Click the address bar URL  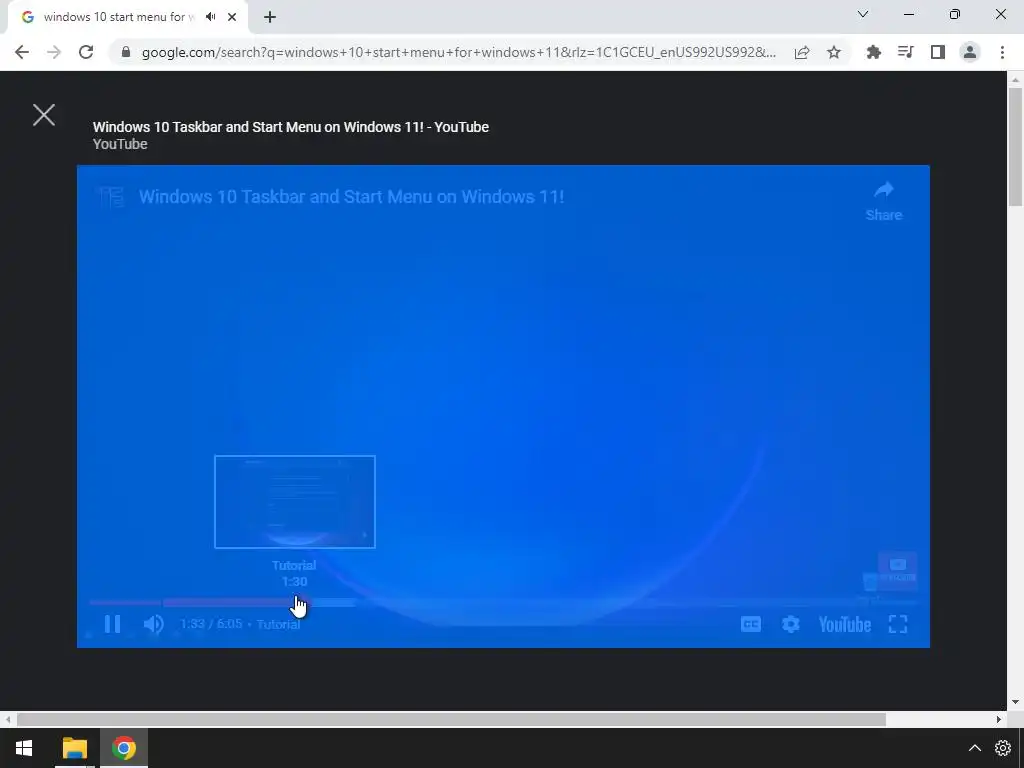[x=458, y=52]
